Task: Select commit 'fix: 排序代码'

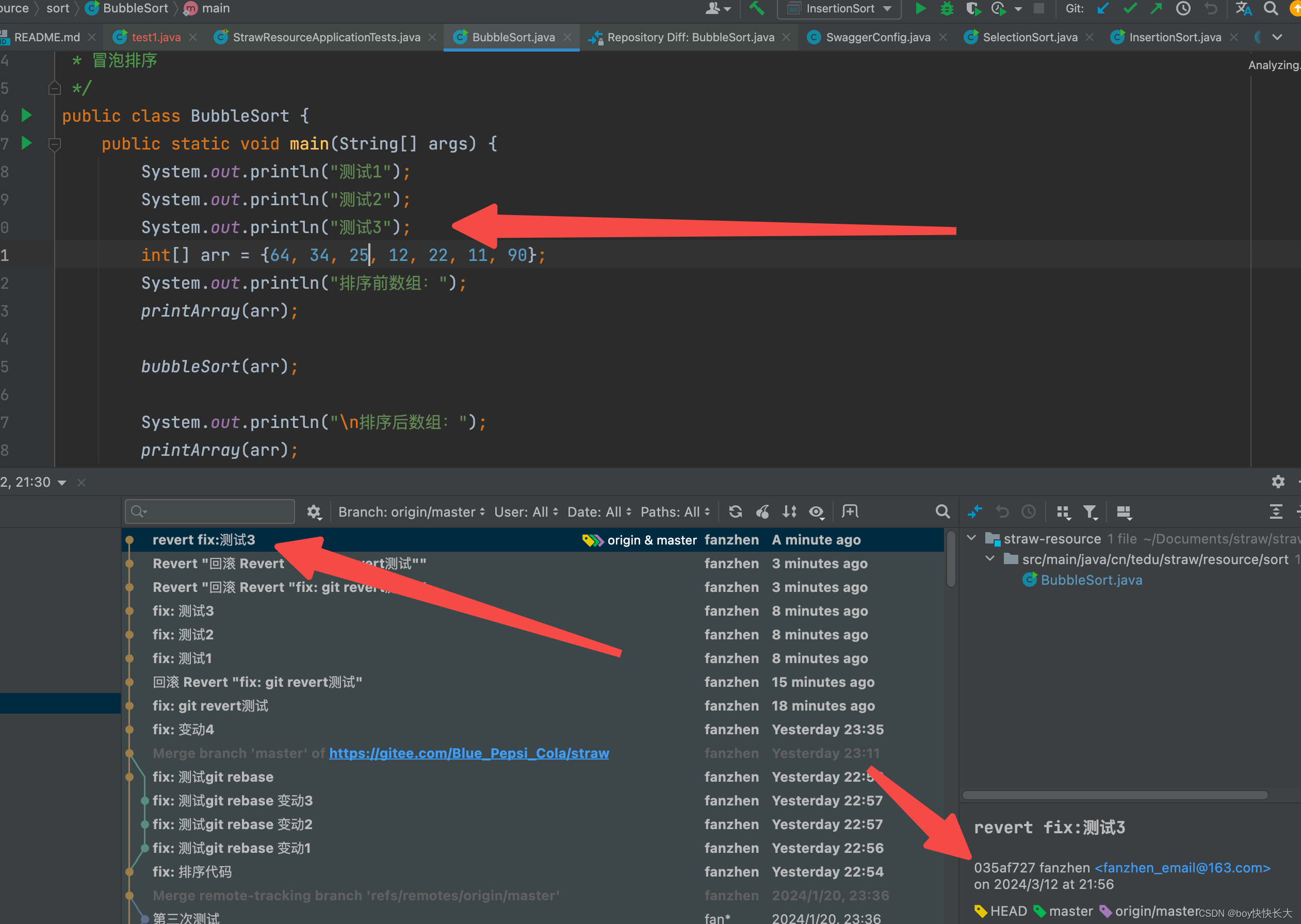Action: (533, 871)
